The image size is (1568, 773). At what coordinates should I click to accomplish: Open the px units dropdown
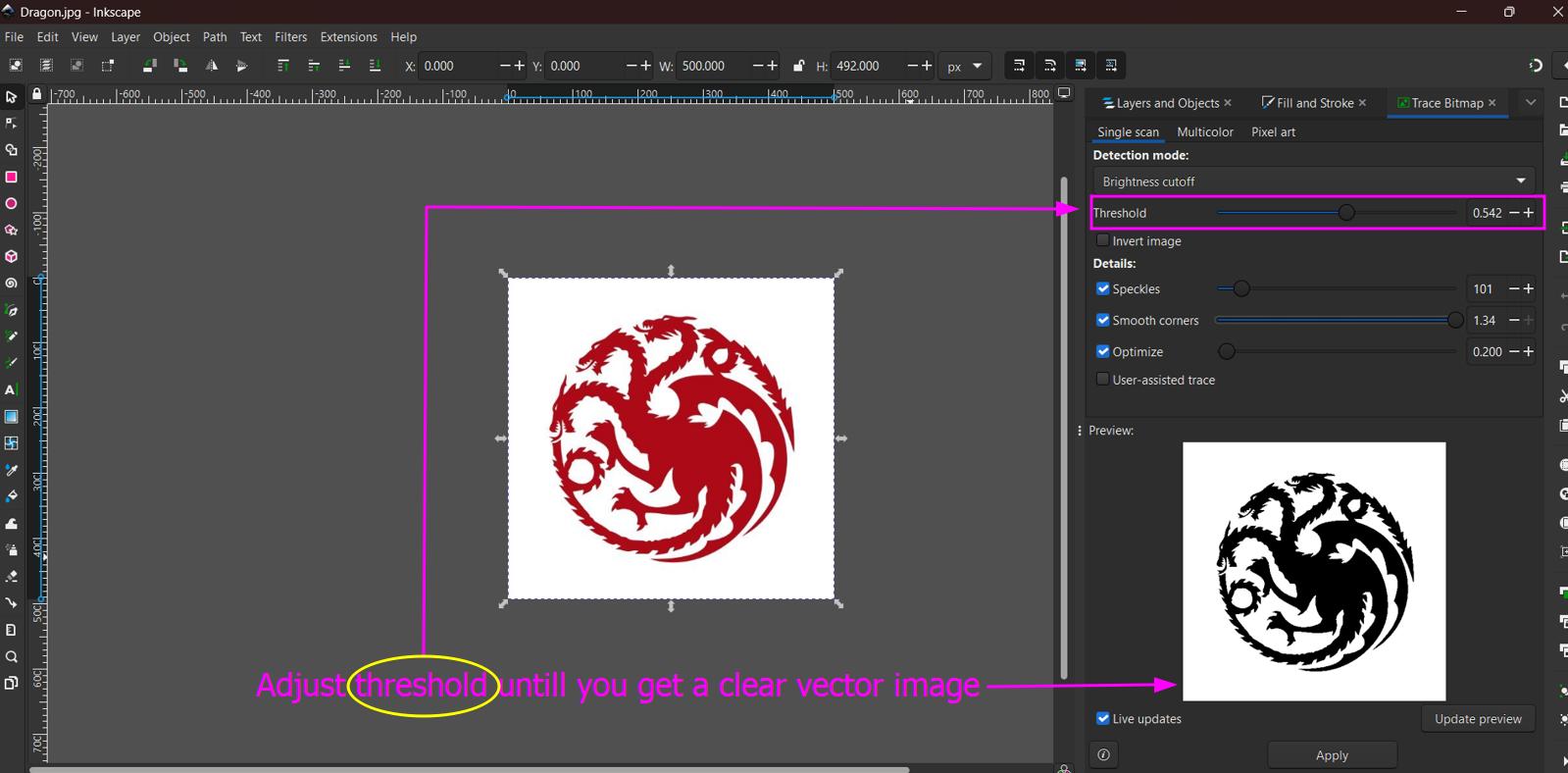pyautogui.click(x=964, y=66)
